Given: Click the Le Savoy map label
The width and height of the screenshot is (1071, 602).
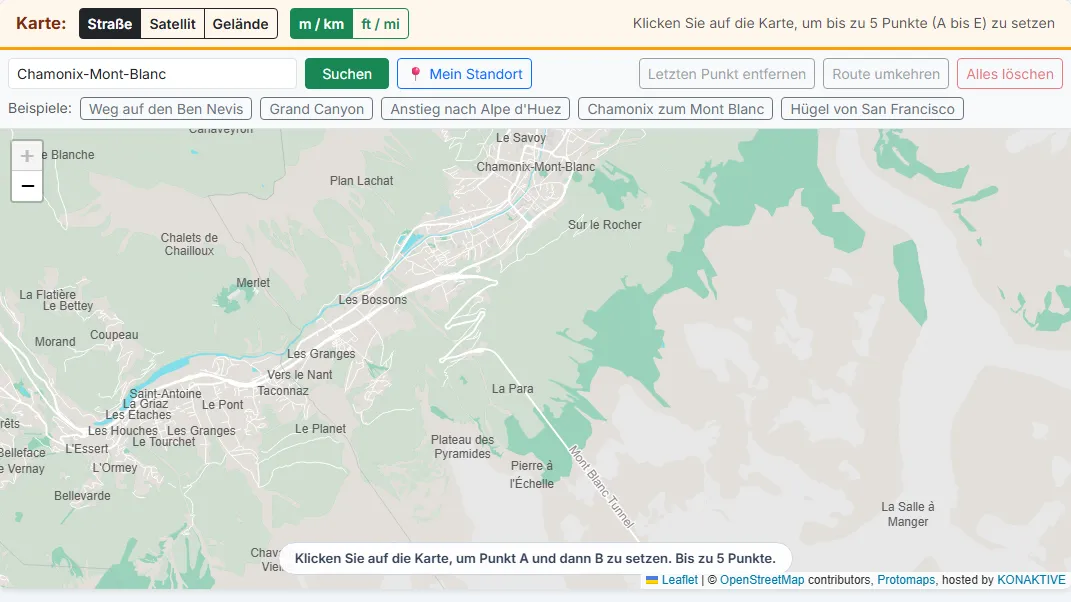Looking at the screenshot, I should [520, 137].
